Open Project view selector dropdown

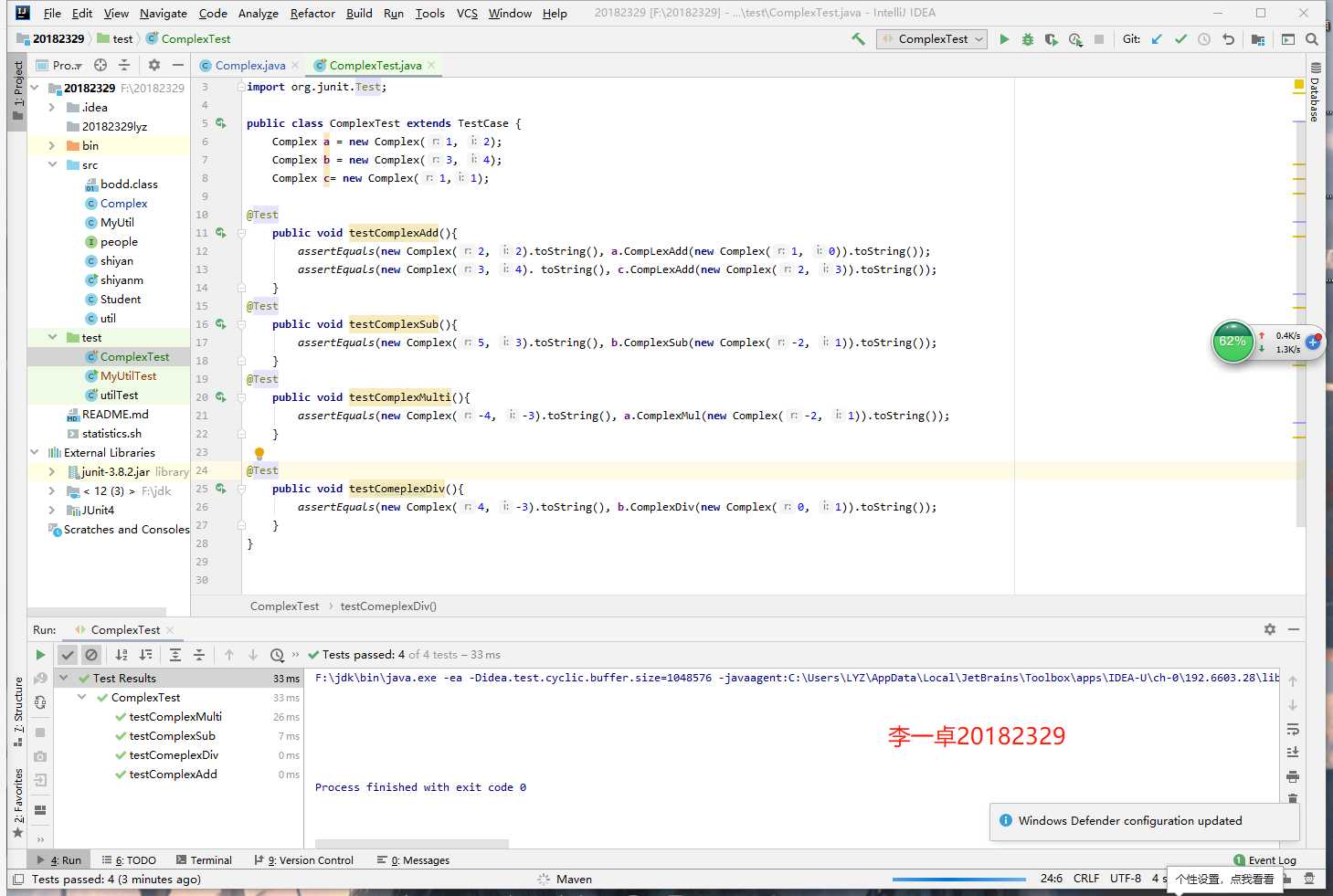click(60, 65)
